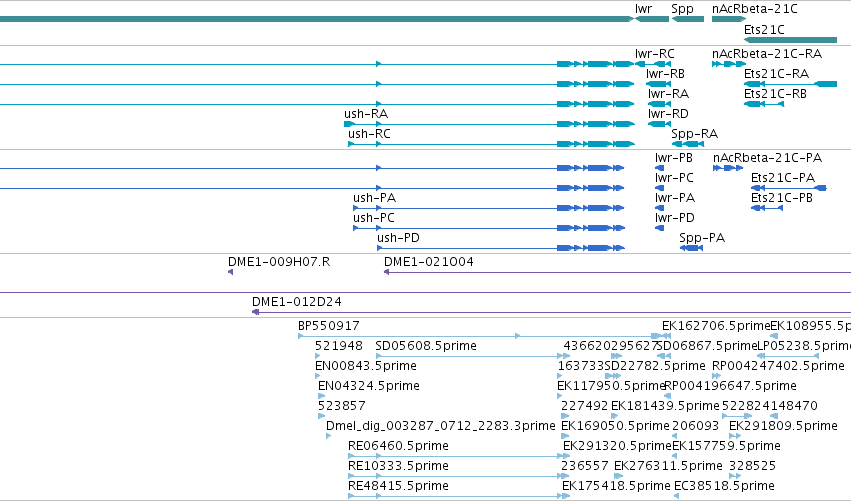Open the ush-PD protein label
The image size is (851, 501).
tap(398, 238)
